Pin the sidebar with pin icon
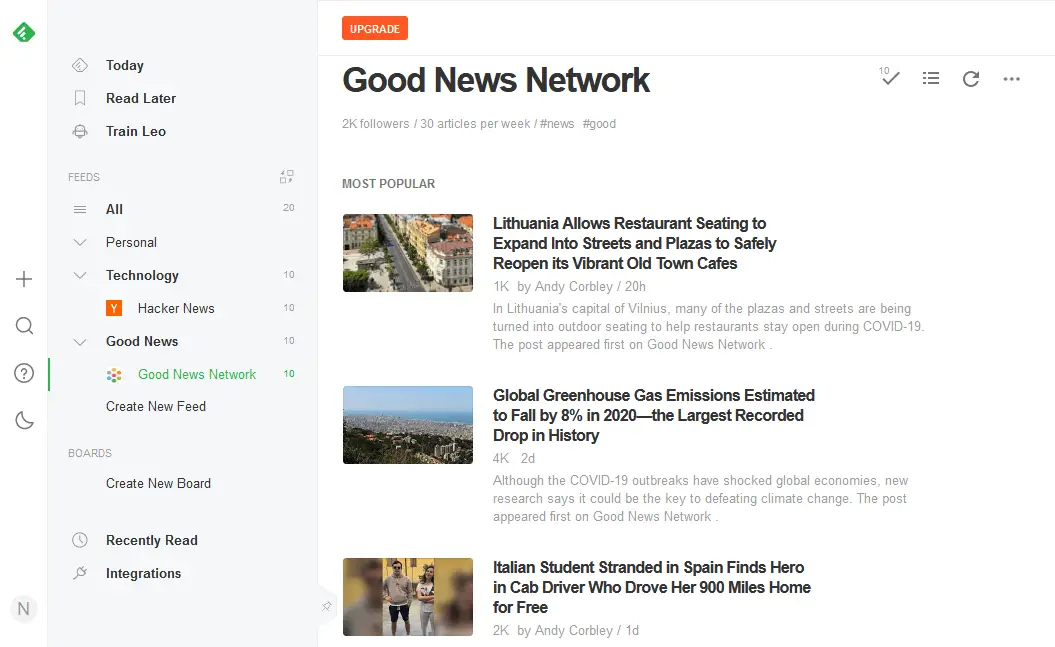Viewport: 1055px width, 647px height. pyautogui.click(x=326, y=606)
